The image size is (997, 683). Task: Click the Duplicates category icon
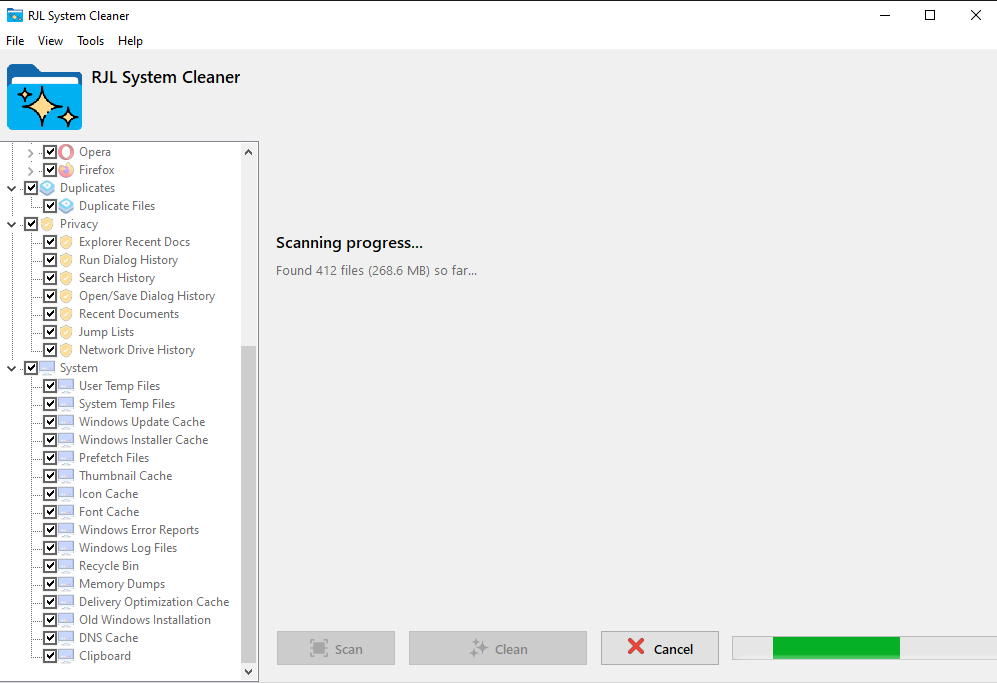point(47,187)
